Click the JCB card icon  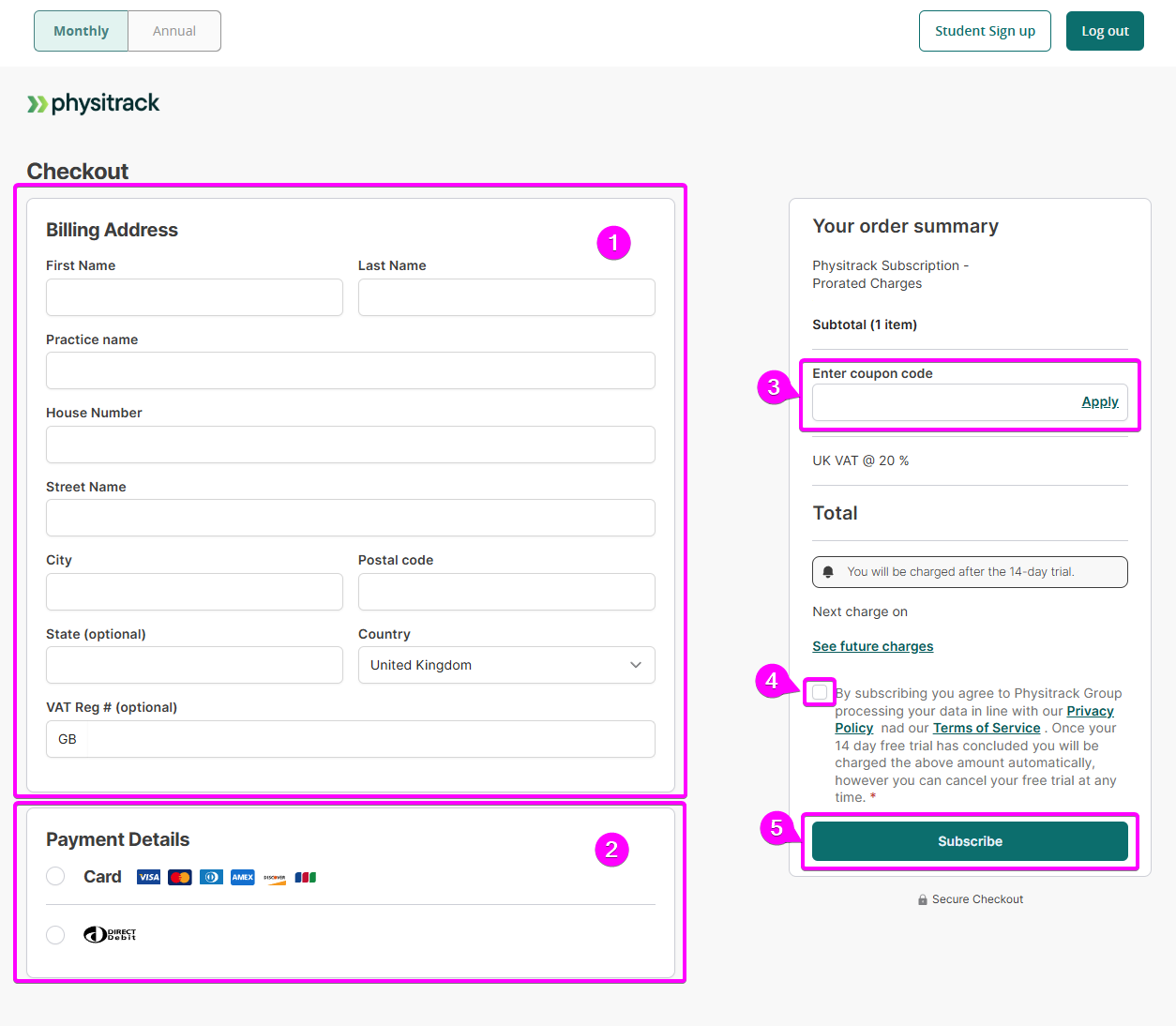tap(306, 877)
